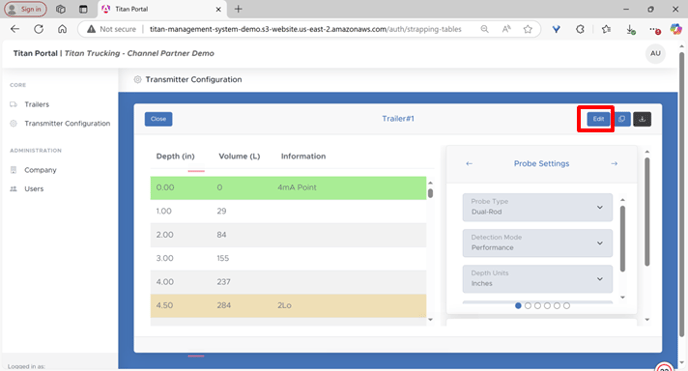688x371 pixels.
Task: Open the browser settings ellipsis menu
Action: pos(655,29)
